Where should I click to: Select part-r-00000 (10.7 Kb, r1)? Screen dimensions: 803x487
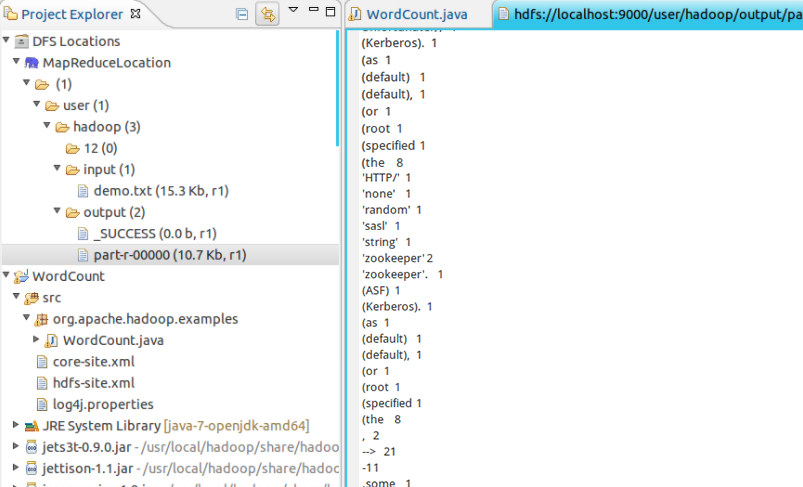[170, 255]
